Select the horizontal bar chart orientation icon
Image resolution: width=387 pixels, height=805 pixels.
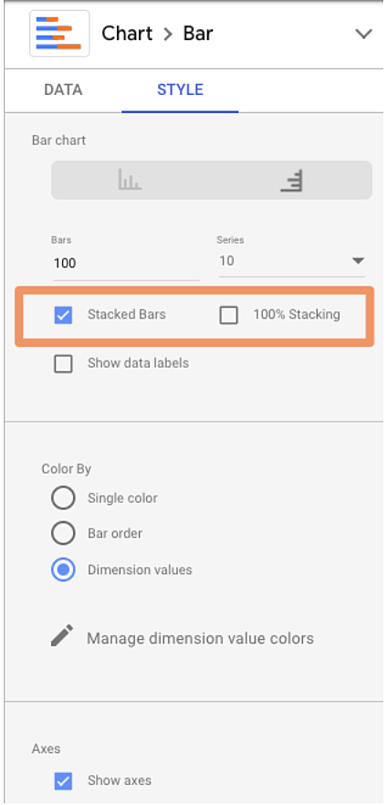[292, 180]
